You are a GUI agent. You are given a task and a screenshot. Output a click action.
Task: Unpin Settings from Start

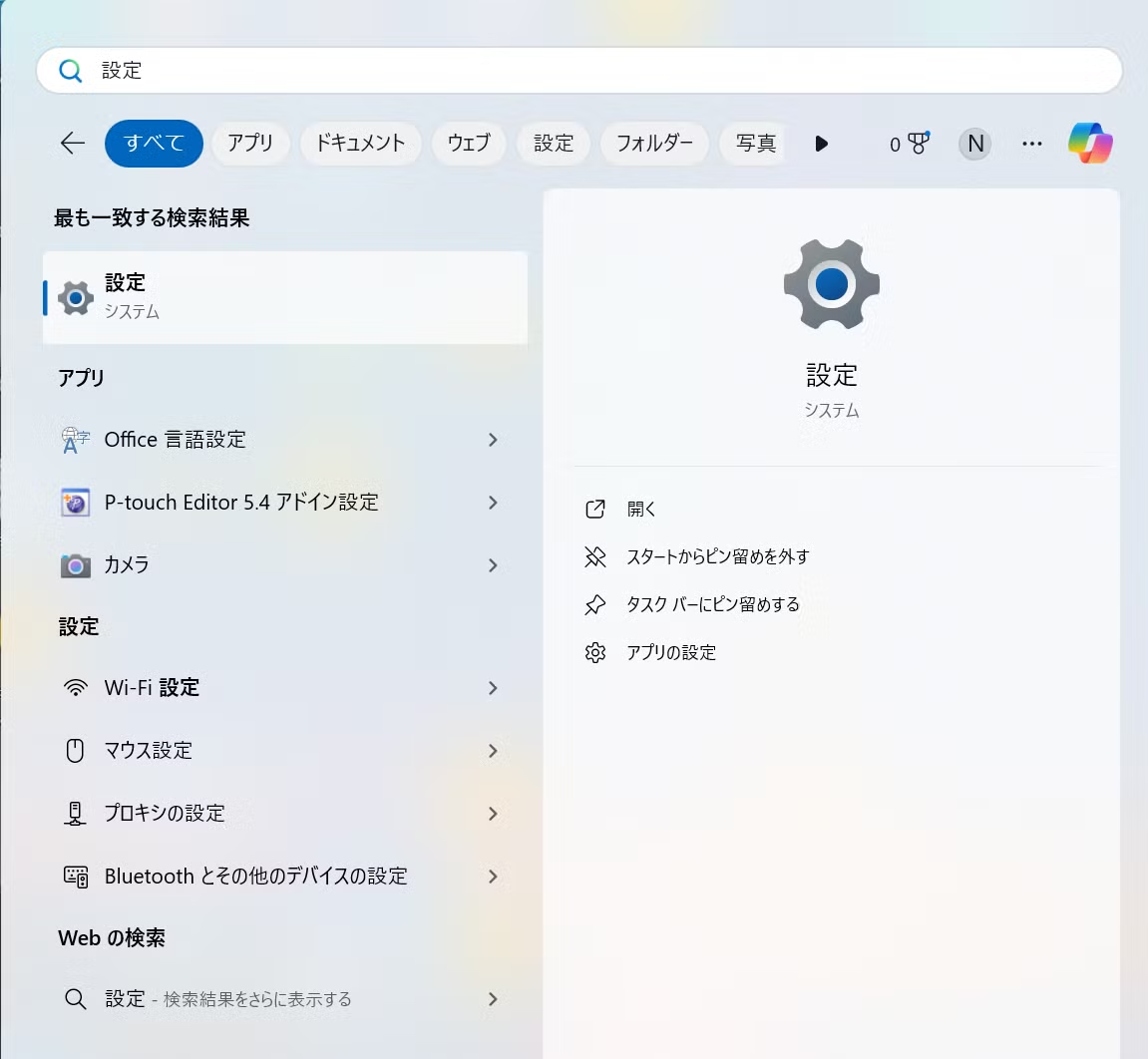coord(716,556)
